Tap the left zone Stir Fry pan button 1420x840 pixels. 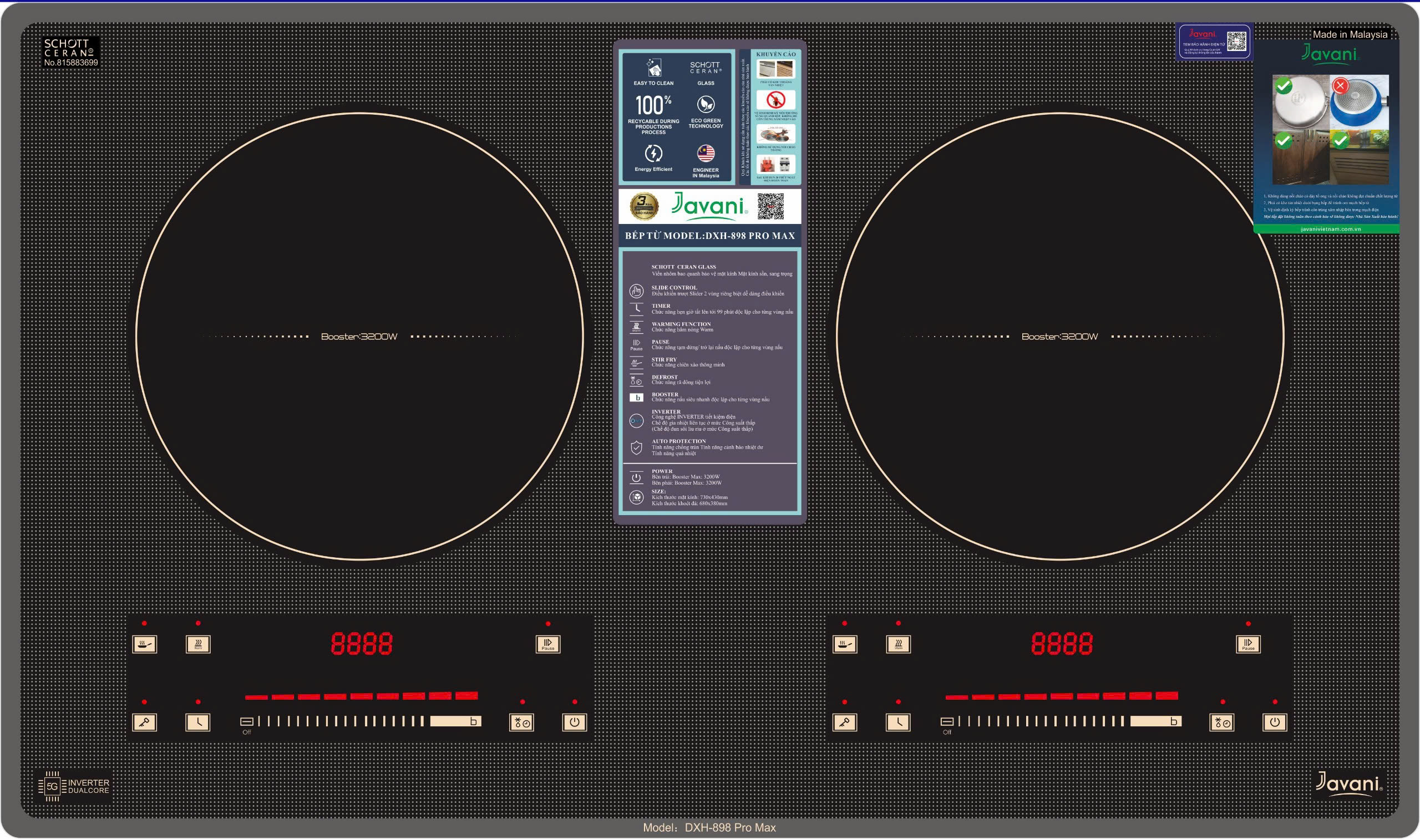point(144,644)
